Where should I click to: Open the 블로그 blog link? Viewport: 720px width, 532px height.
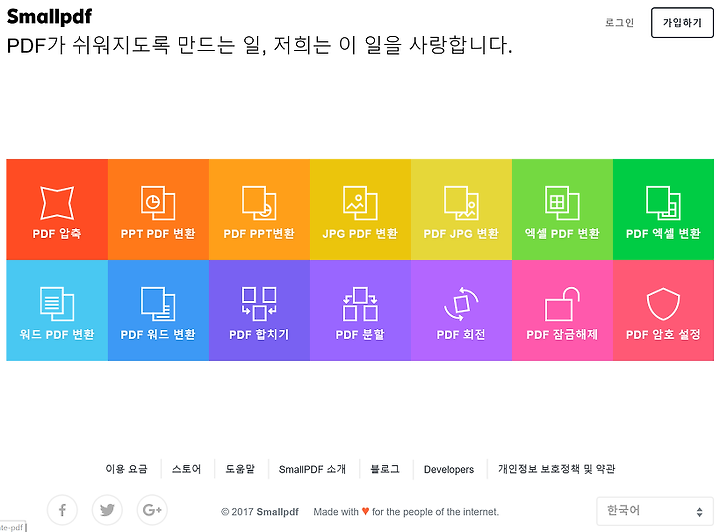pos(385,469)
